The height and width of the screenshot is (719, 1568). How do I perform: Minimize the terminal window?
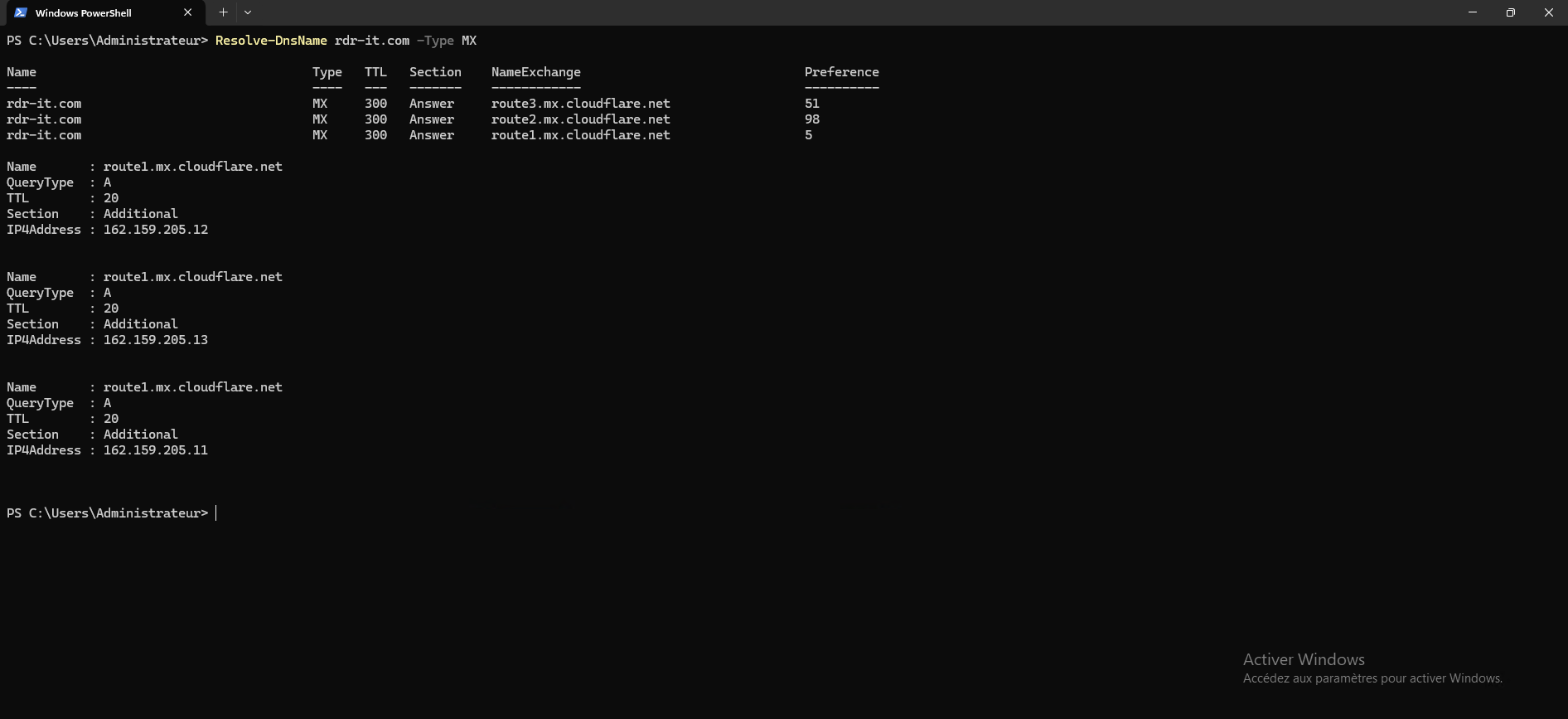pyautogui.click(x=1472, y=12)
